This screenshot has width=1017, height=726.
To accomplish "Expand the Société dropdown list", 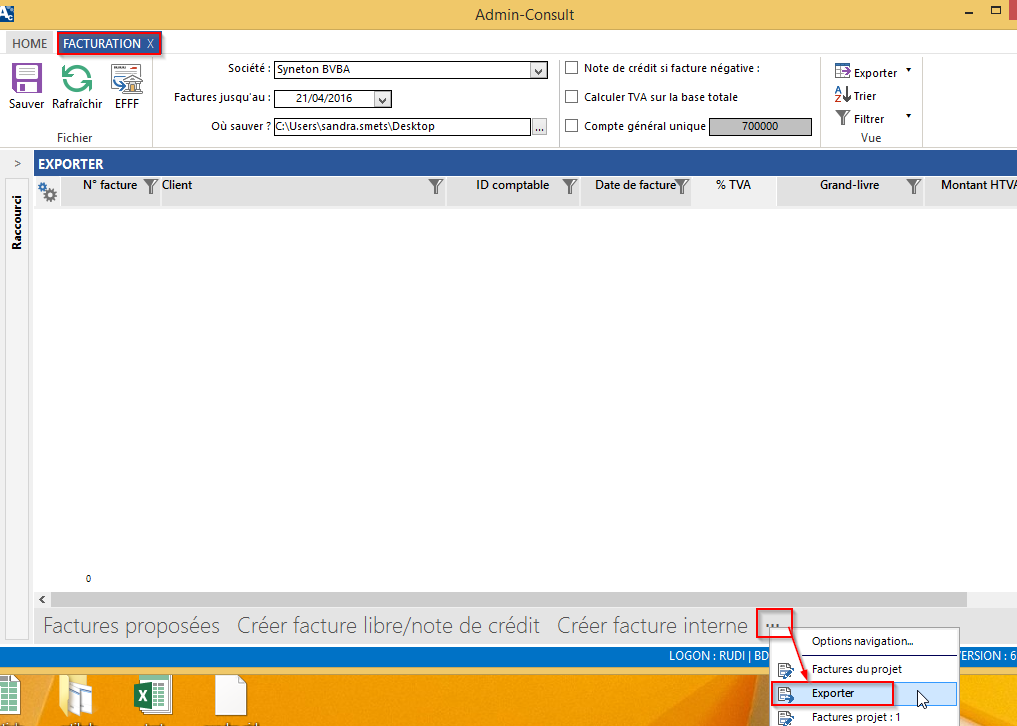I will (x=539, y=70).
